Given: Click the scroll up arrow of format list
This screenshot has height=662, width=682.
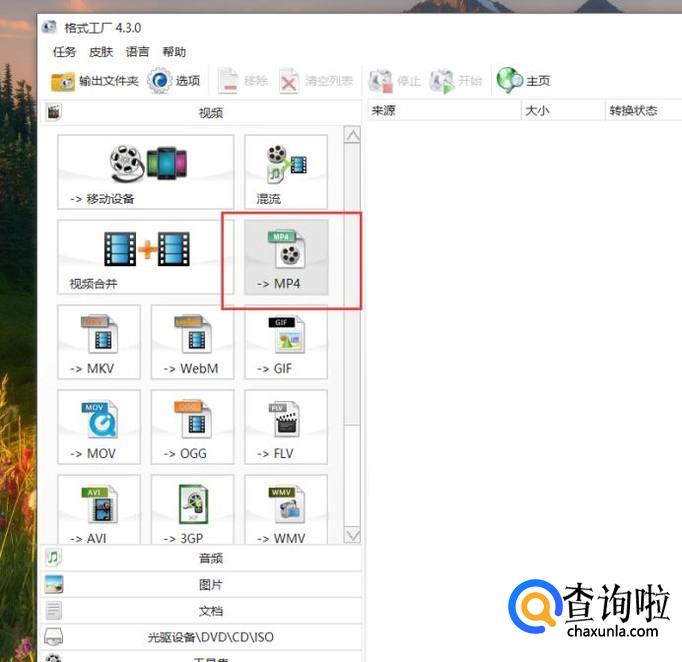Looking at the screenshot, I should coord(352,135).
